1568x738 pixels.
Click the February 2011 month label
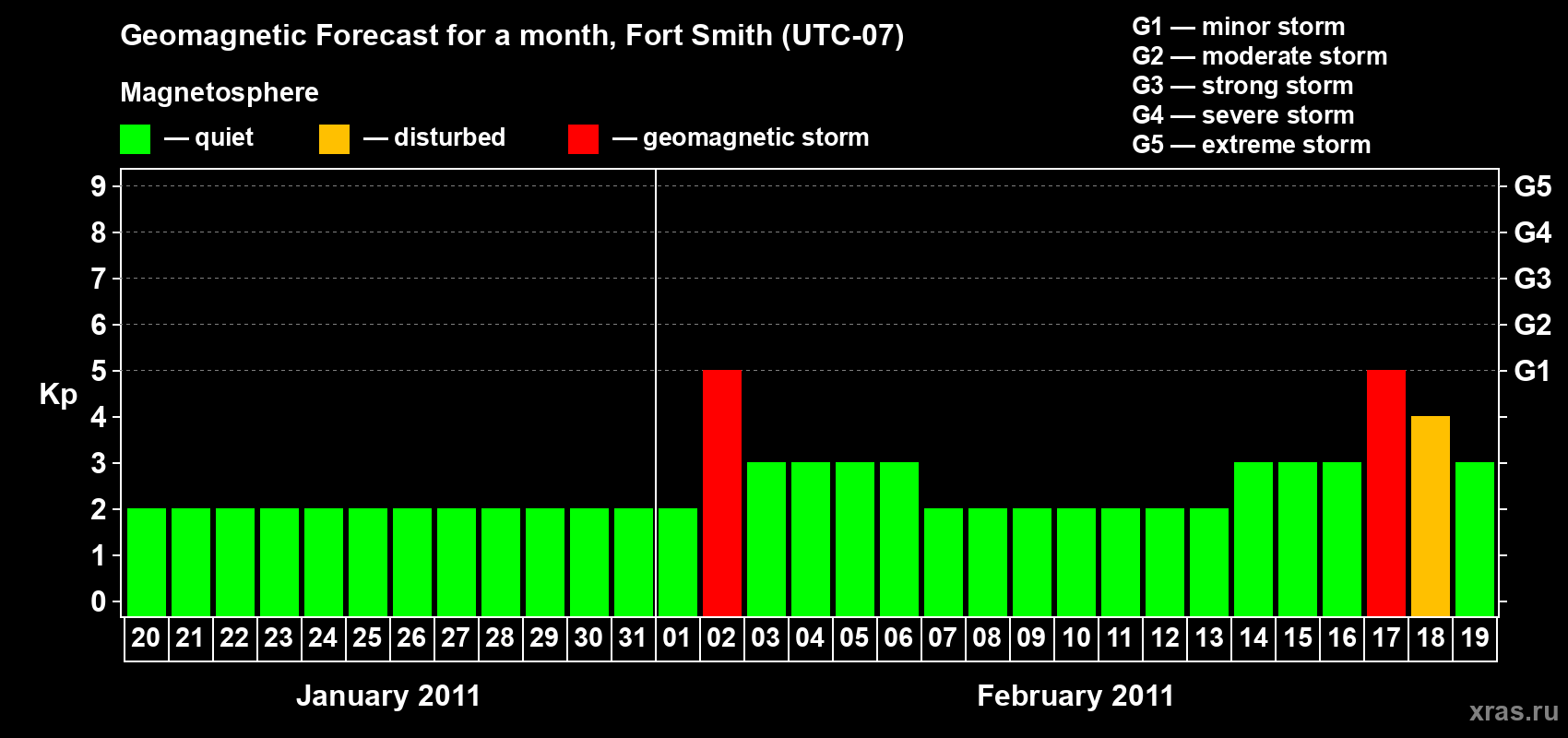click(1075, 696)
